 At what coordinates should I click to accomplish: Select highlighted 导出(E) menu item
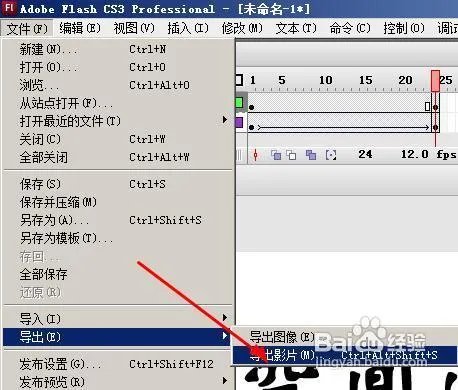[x=117, y=337]
